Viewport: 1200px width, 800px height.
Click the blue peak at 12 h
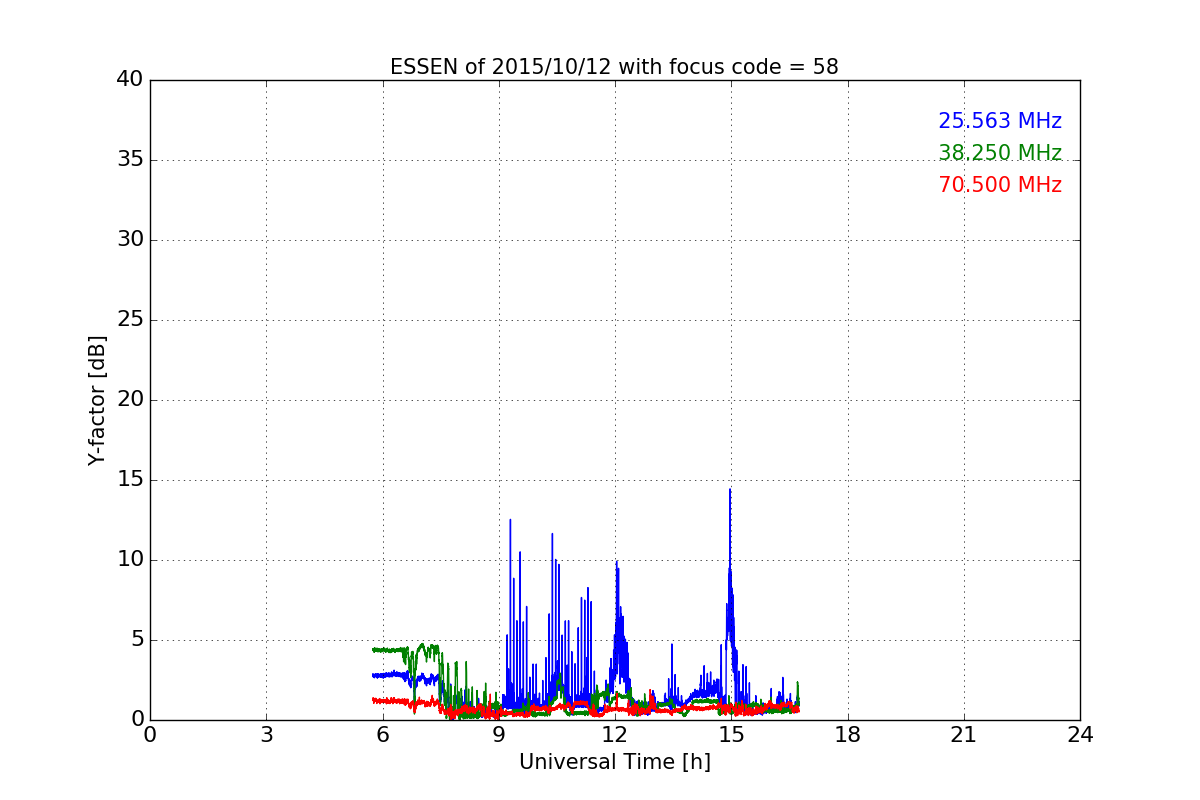(617, 562)
